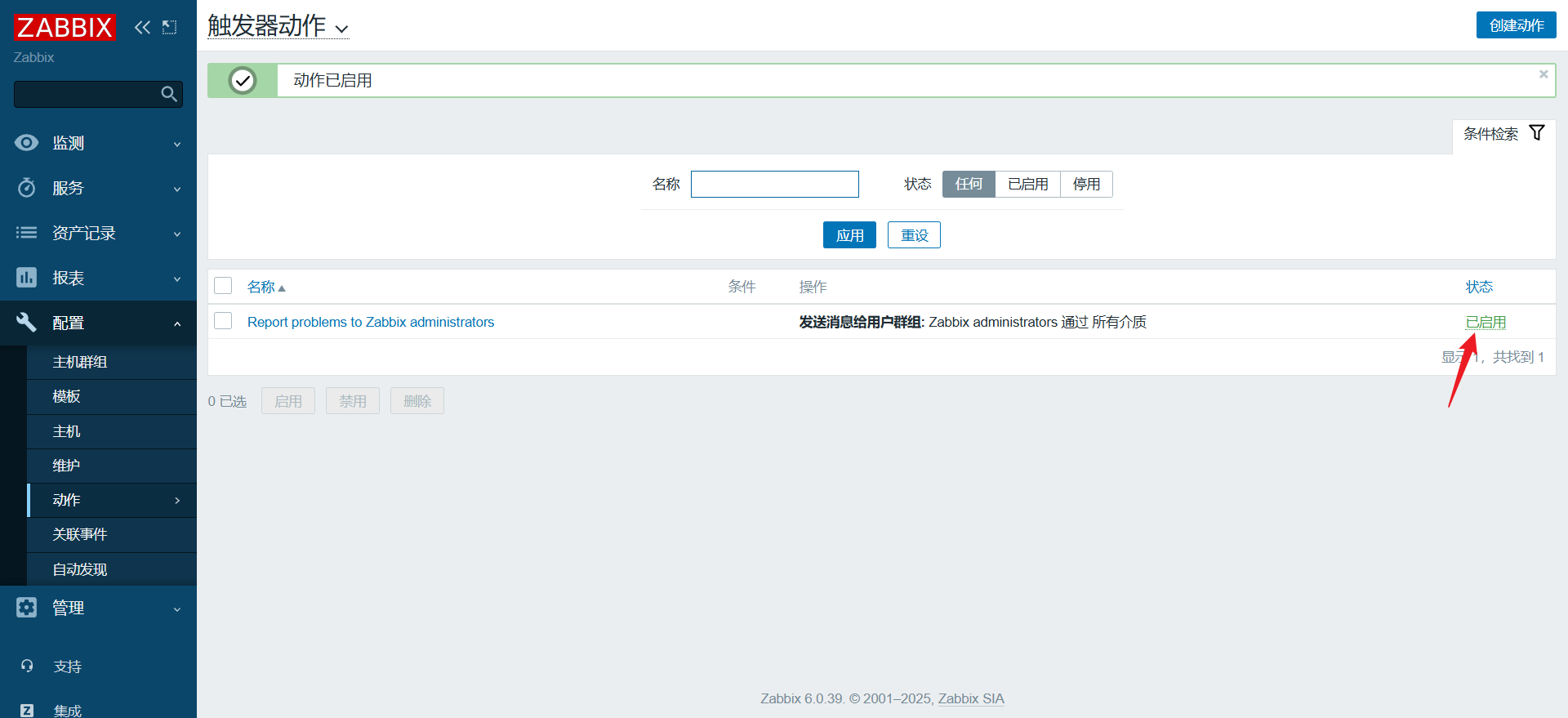Screen dimensions: 1568x718
Task: Open 主机群组 in configuration submenu
Action: (80, 362)
